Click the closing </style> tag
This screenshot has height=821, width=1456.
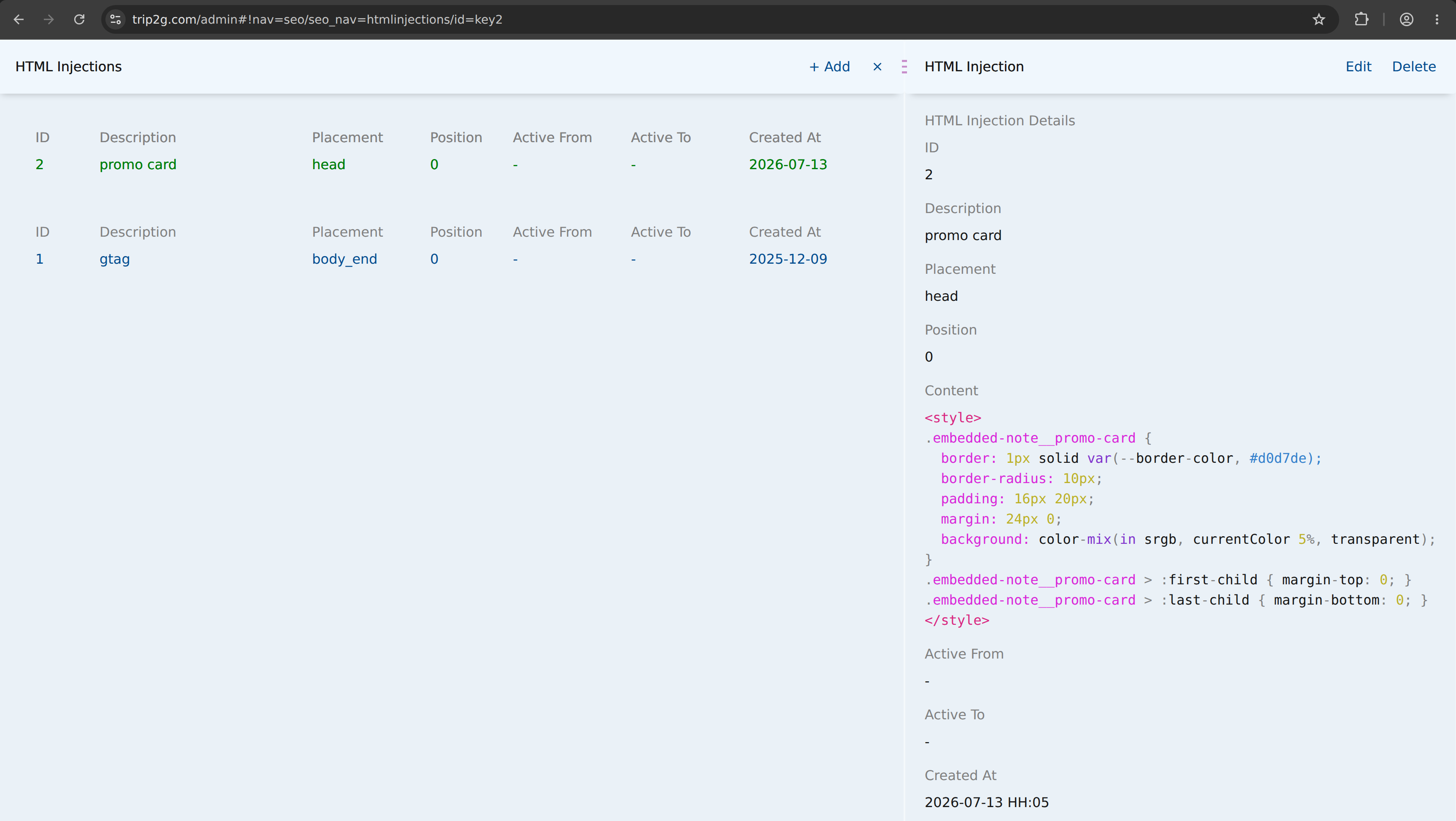pos(957,620)
